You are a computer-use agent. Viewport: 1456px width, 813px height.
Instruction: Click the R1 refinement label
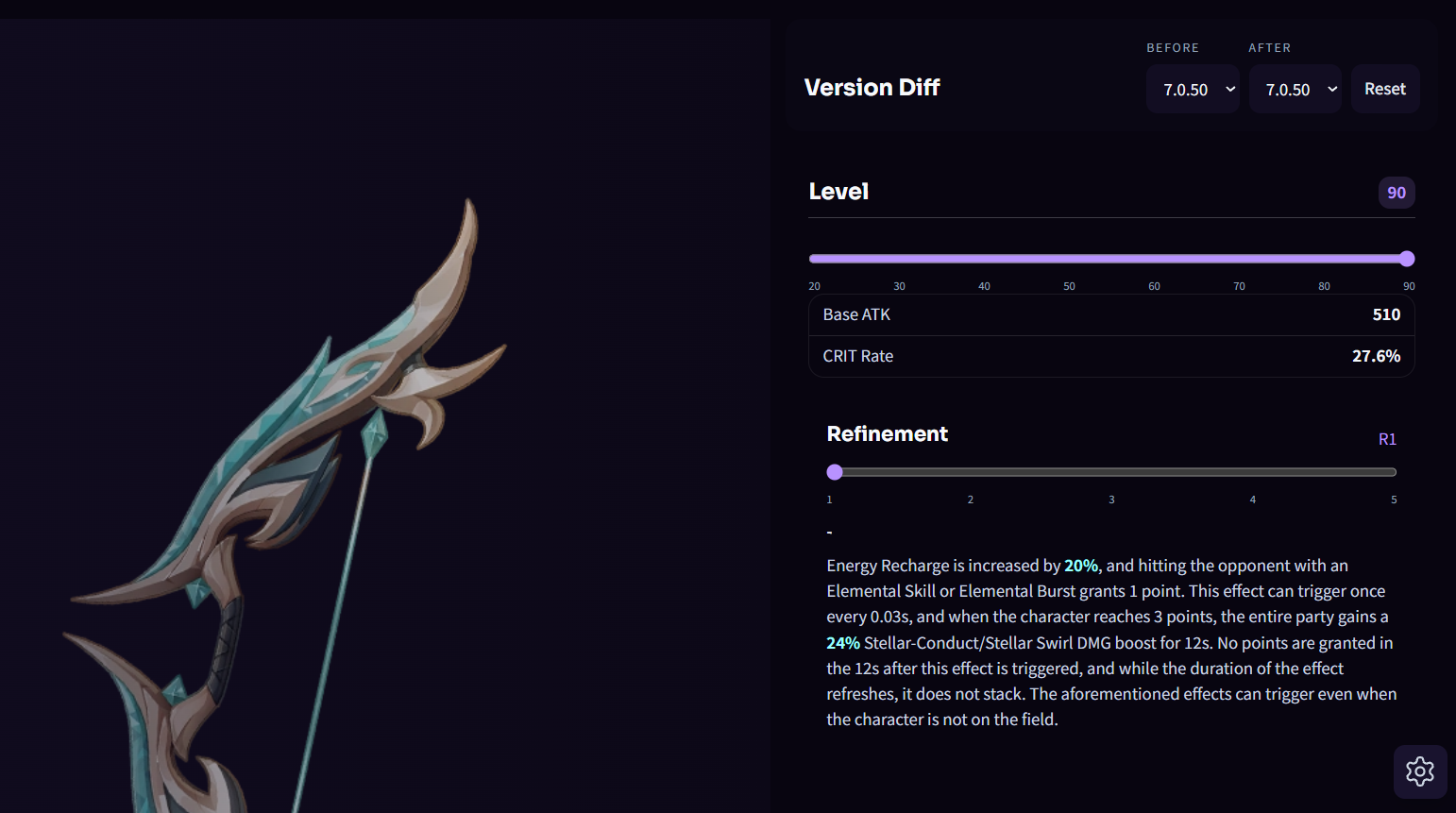point(1387,439)
